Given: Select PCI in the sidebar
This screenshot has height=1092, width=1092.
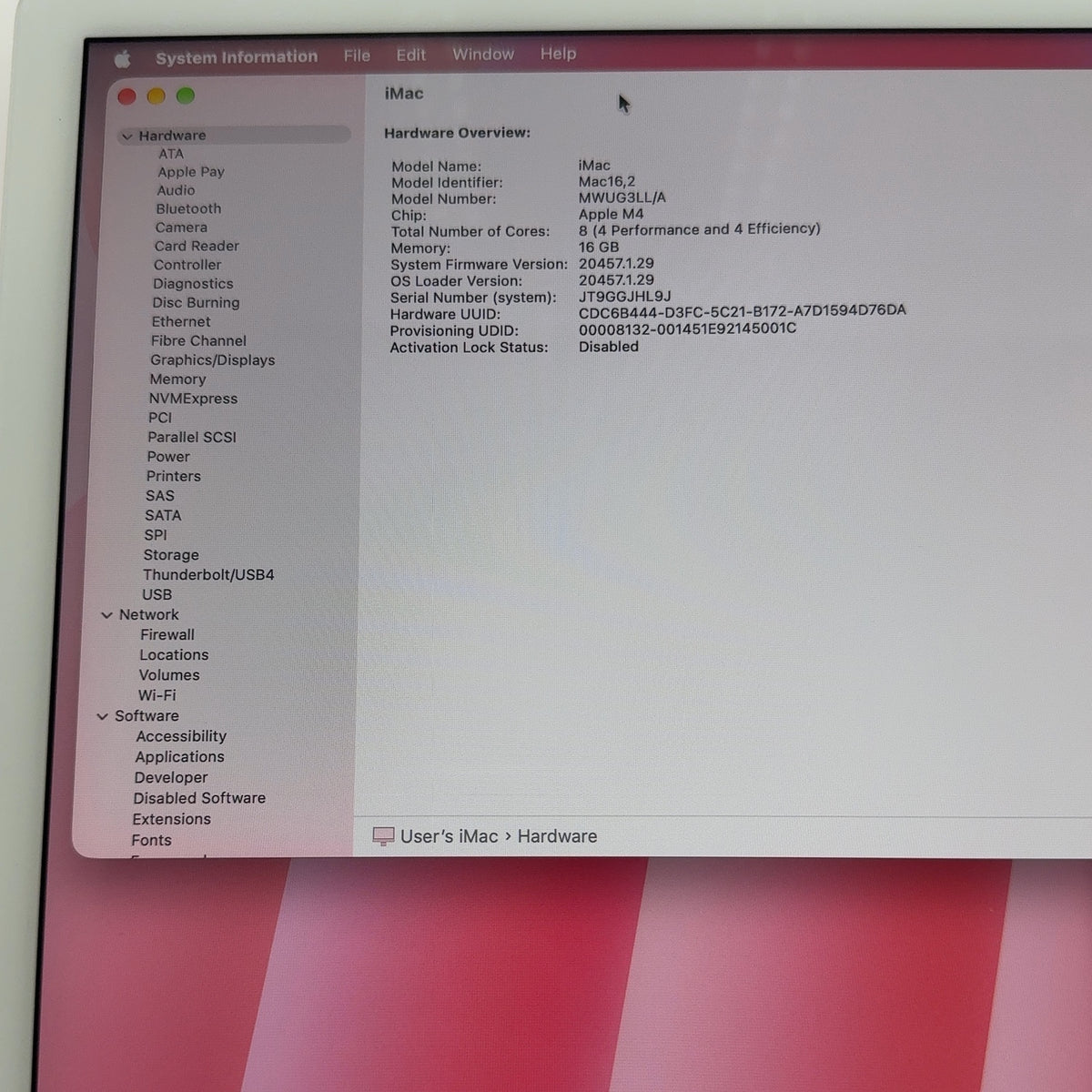Looking at the screenshot, I should (x=160, y=418).
